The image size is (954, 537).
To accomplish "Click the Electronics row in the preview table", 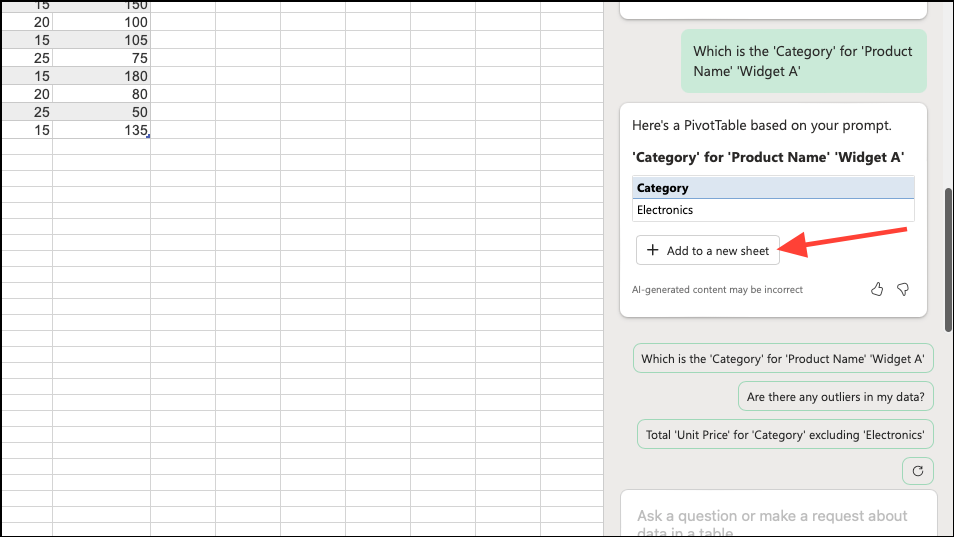I will pos(773,210).
